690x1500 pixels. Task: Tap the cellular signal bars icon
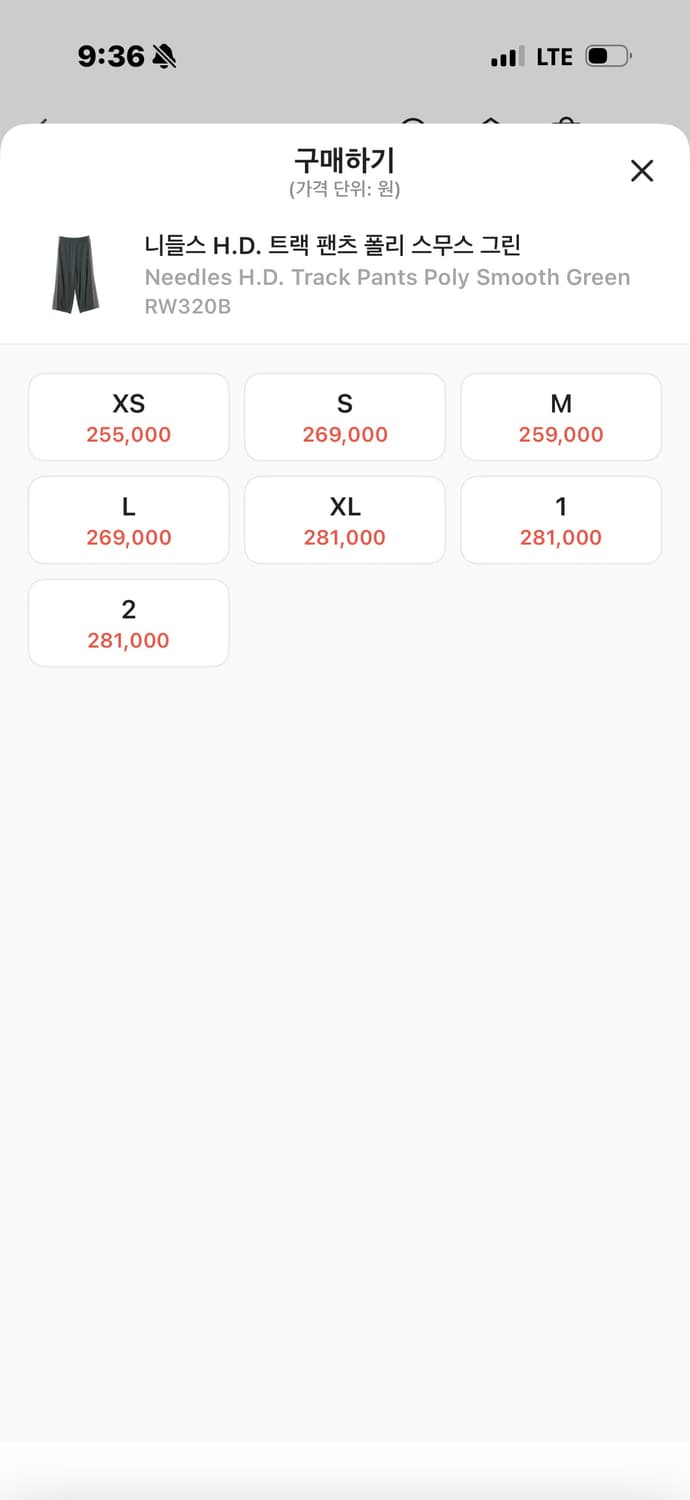point(507,57)
